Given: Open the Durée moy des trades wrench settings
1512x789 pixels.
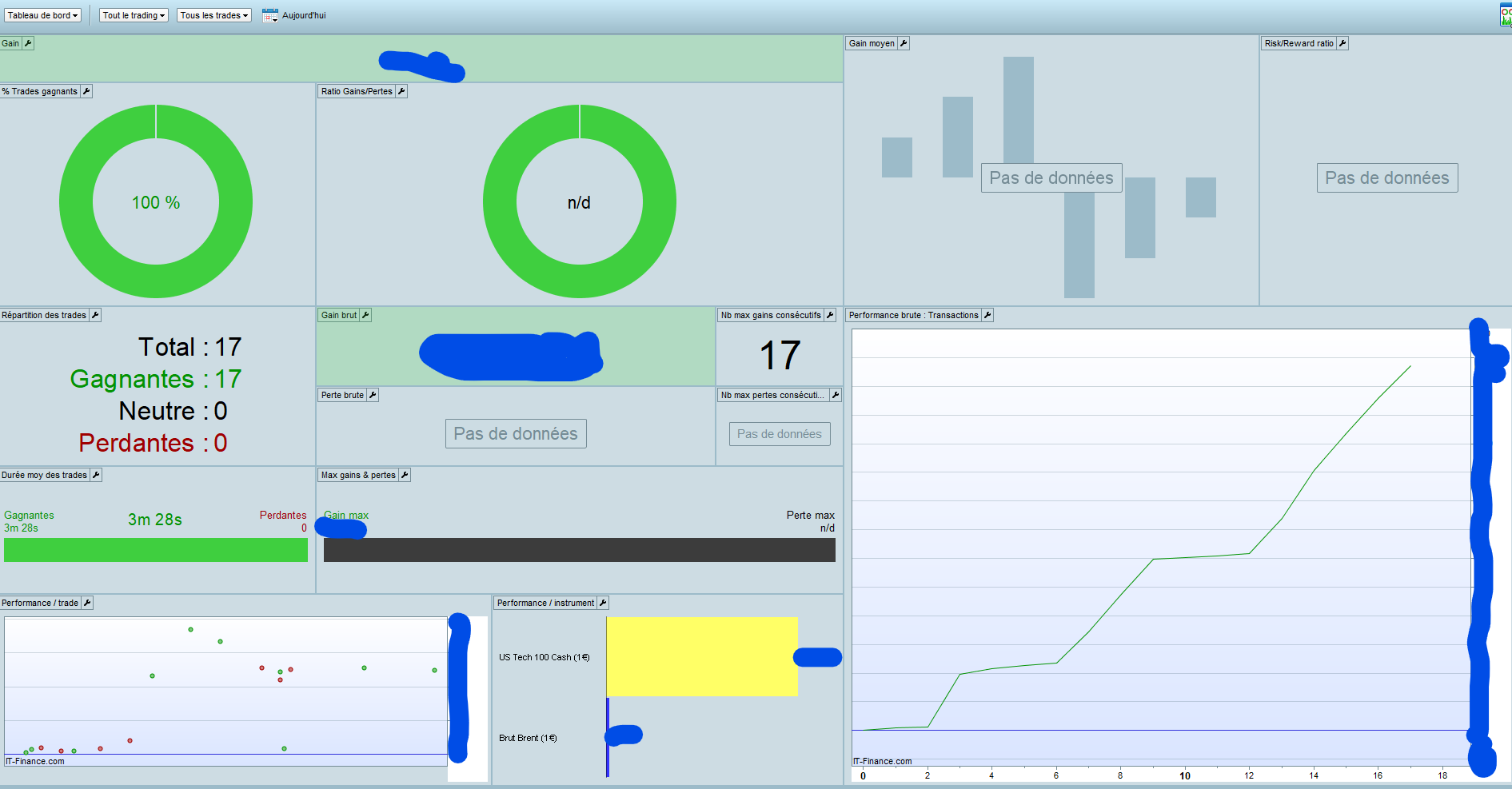Looking at the screenshot, I should (96, 475).
